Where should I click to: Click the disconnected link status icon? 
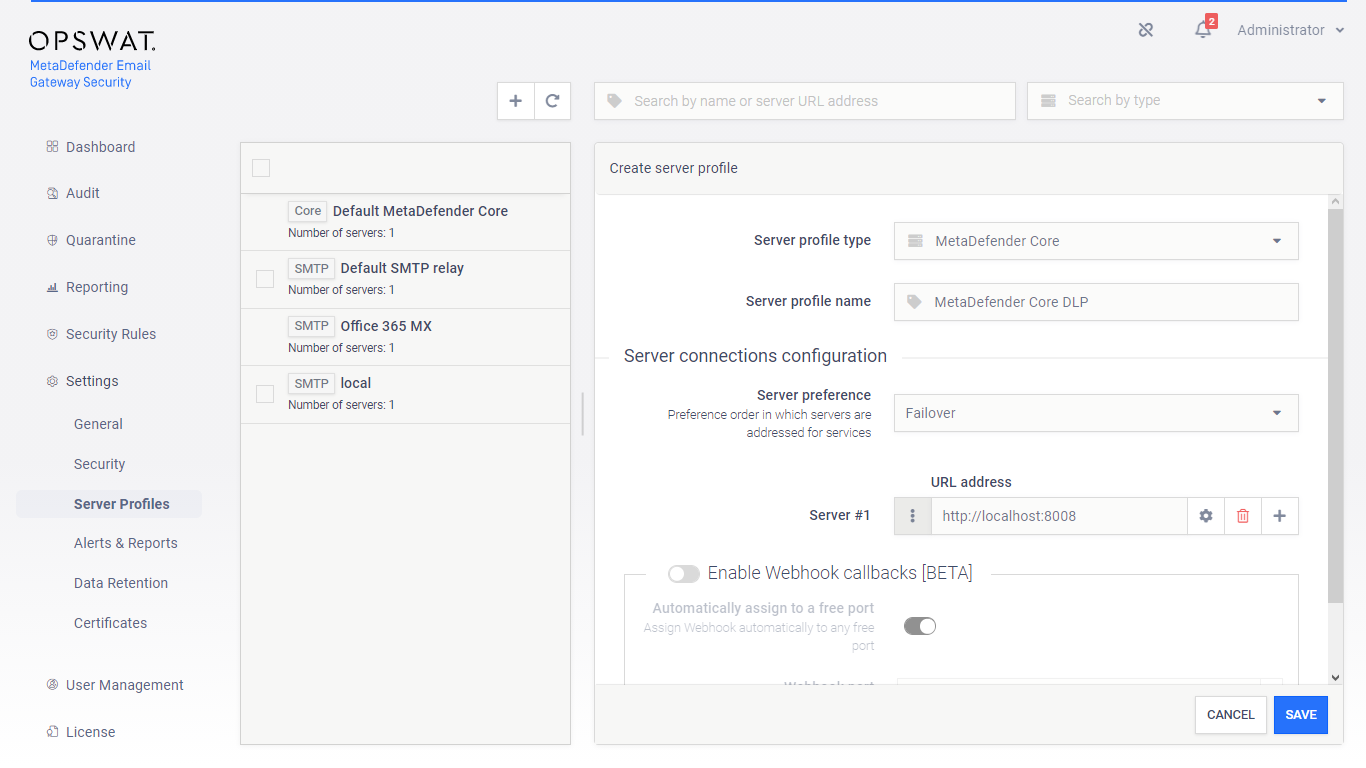(1146, 30)
